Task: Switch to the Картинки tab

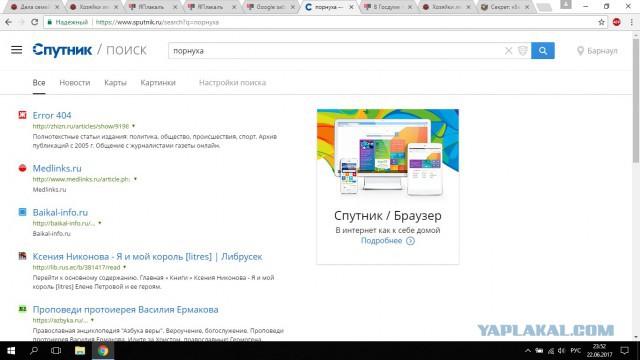Action: click(x=158, y=82)
